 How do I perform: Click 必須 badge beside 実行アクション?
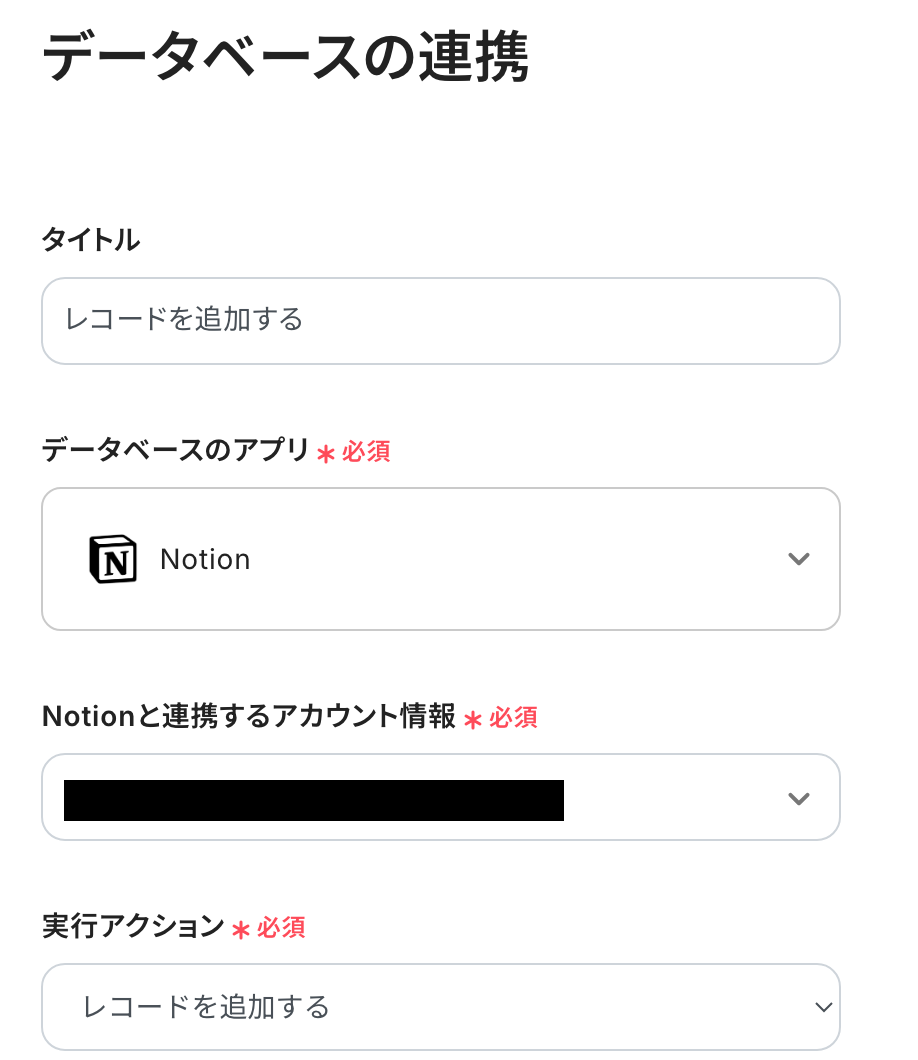[x=281, y=928]
